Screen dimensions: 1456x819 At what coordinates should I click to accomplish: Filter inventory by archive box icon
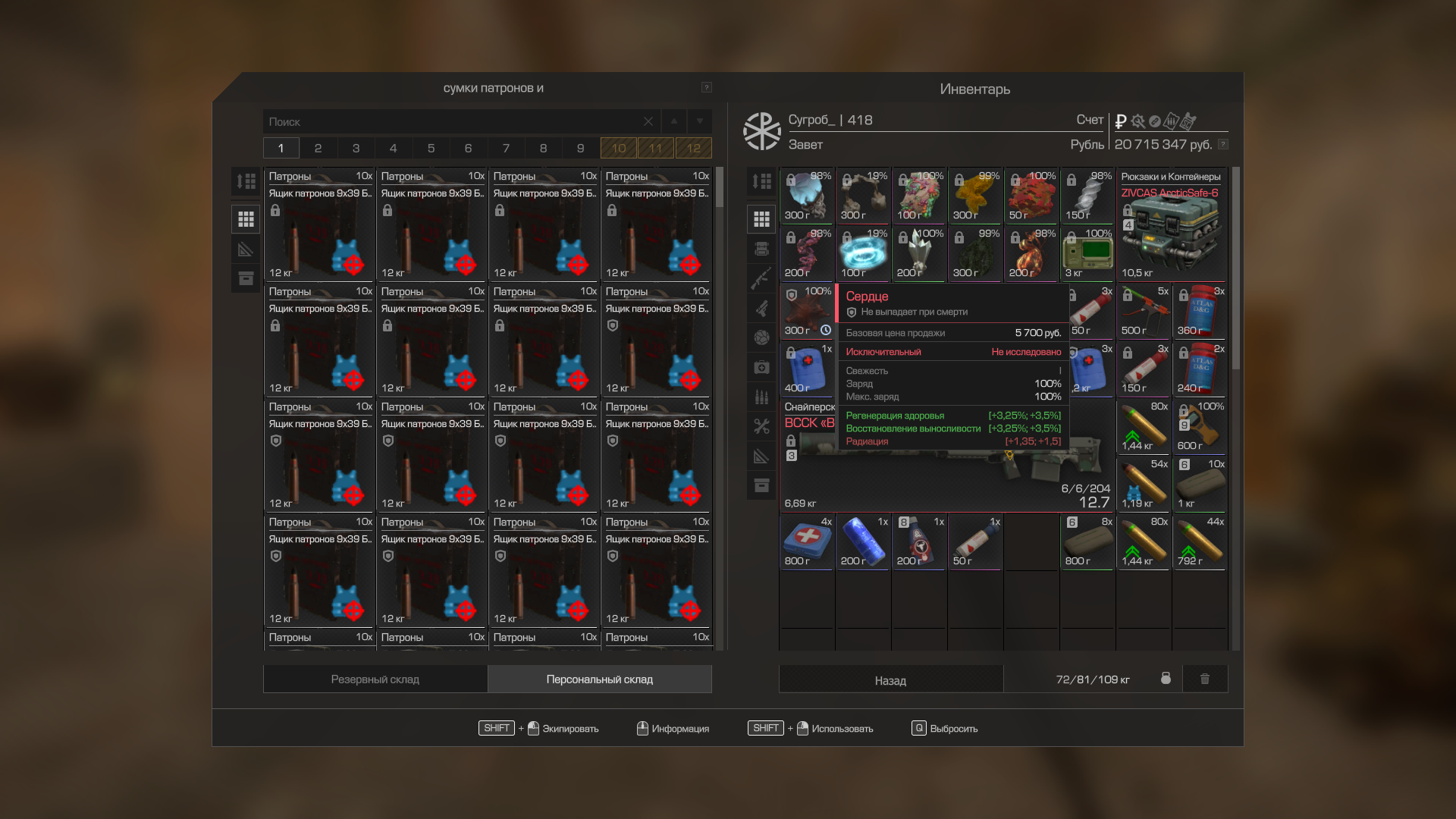coord(761,485)
